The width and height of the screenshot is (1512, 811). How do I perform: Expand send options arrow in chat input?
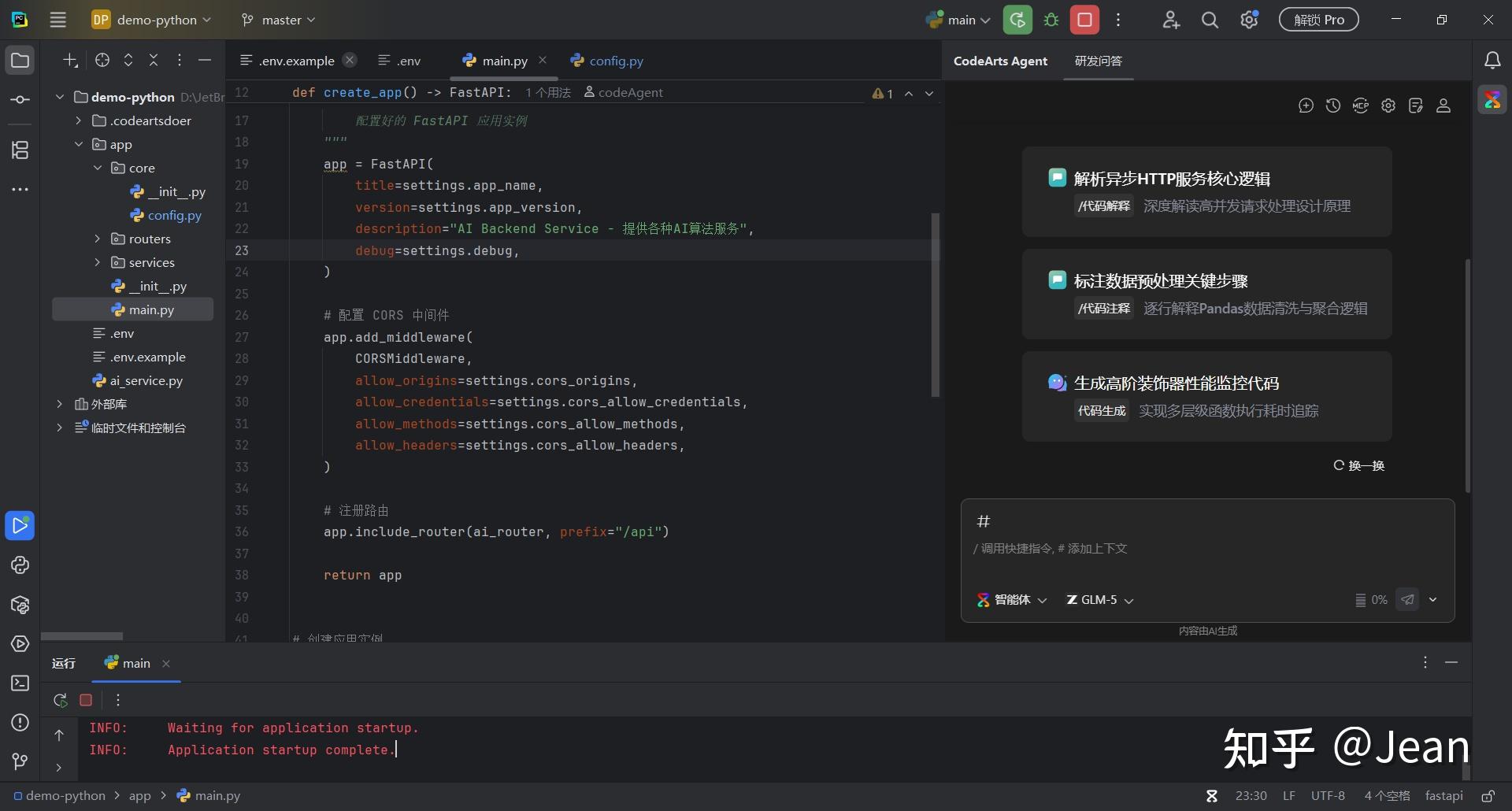(x=1433, y=600)
